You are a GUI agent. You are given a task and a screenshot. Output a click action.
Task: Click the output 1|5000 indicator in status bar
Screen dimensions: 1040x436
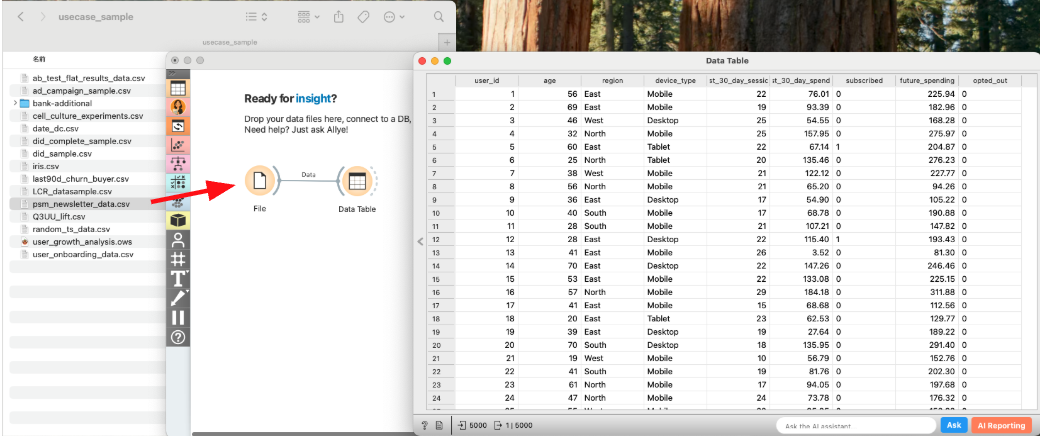point(515,425)
